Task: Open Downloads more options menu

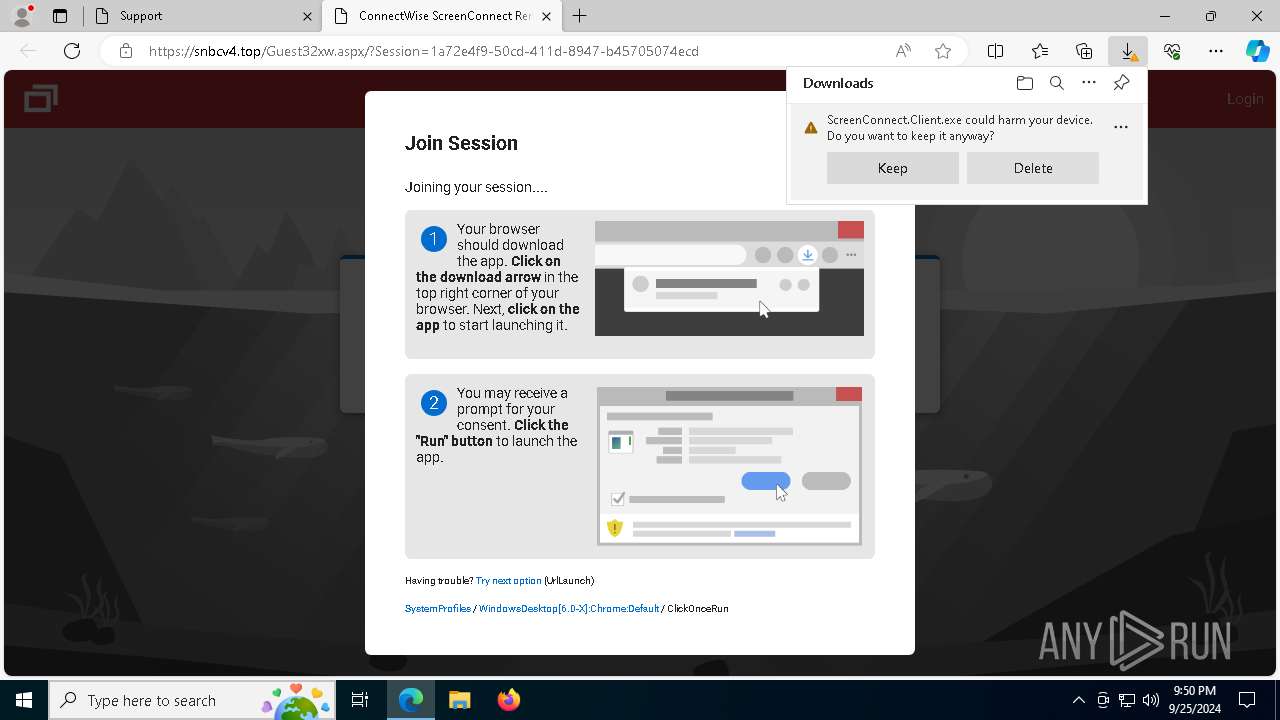Action: click(x=1089, y=83)
